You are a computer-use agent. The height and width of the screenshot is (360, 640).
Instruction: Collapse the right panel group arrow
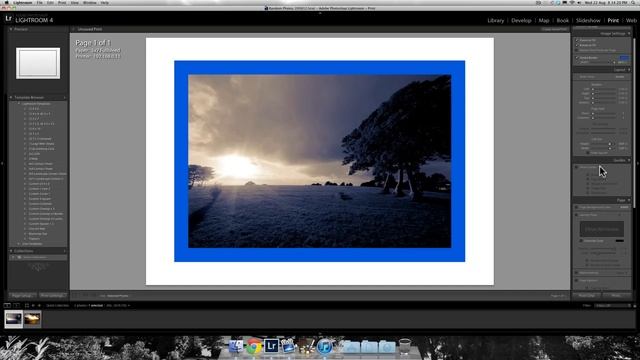(x=638, y=163)
